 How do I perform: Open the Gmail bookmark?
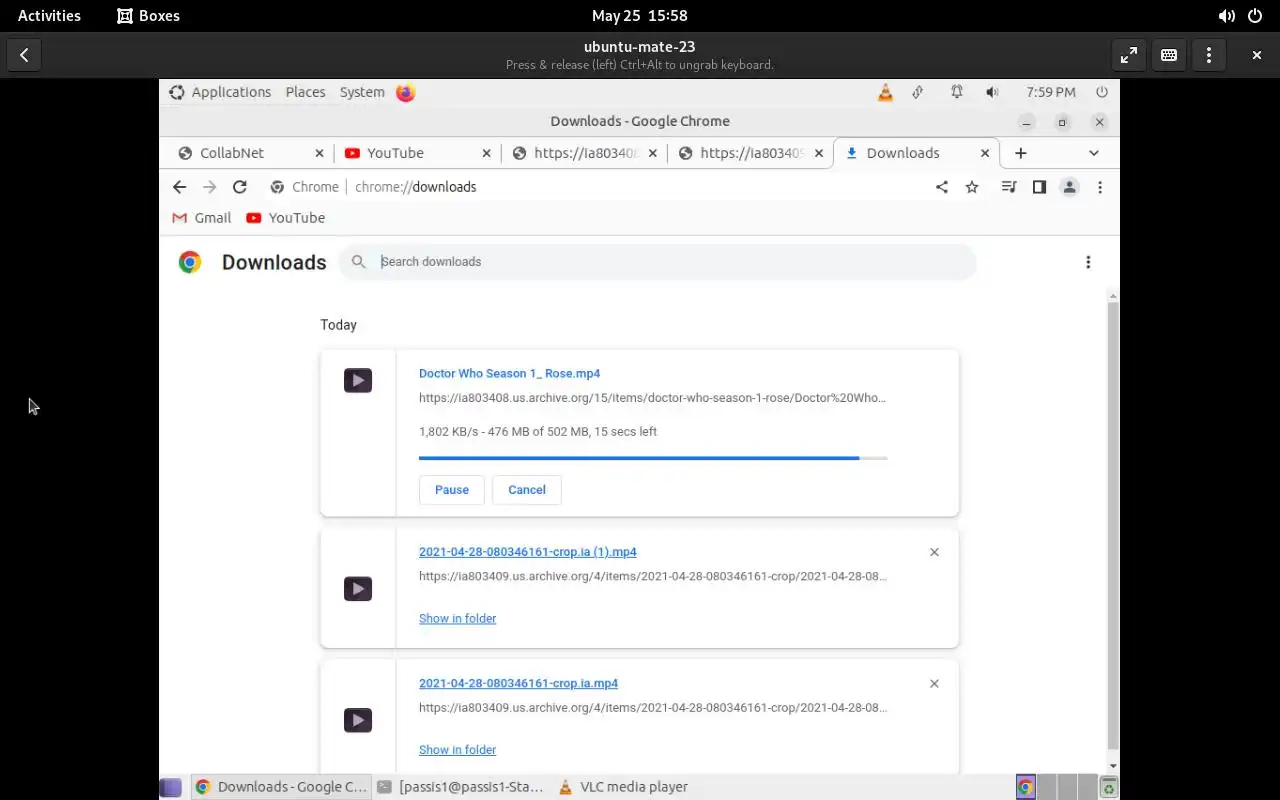point(201,218)
